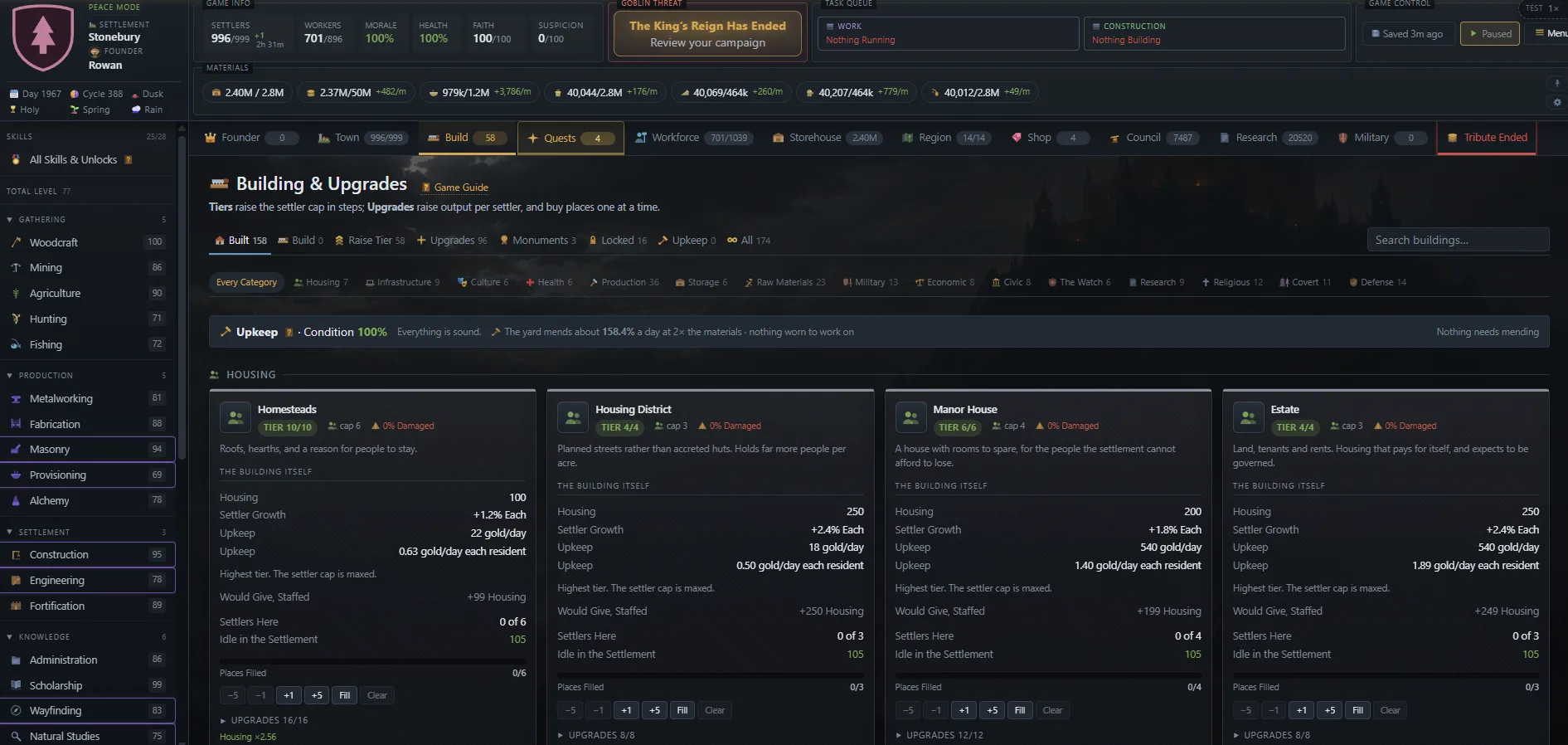The image size is (1568, 745).
Task: Open the King's Reign Has Ended banner
Action: pos(707,34)
